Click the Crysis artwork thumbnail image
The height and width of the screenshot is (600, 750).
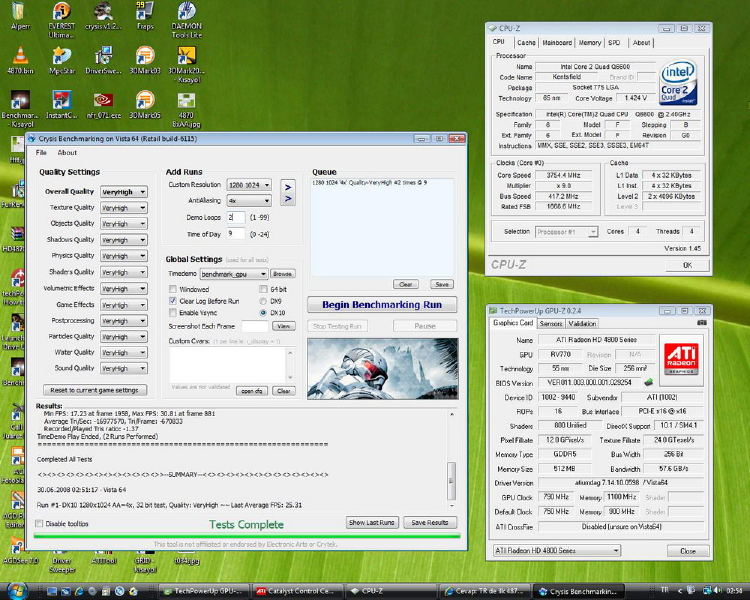click(383, 368)
